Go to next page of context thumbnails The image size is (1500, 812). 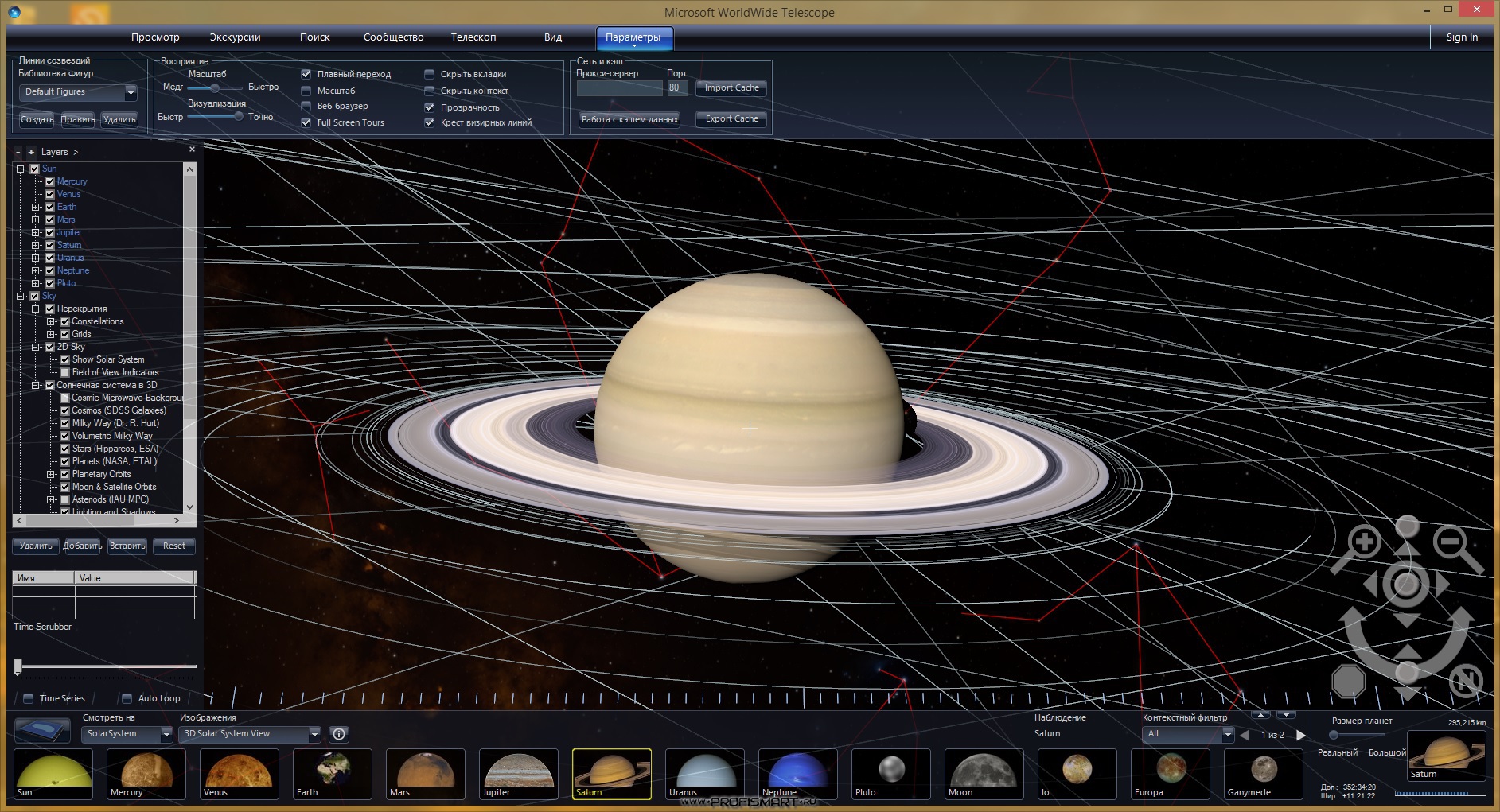tap(1301, 735)
